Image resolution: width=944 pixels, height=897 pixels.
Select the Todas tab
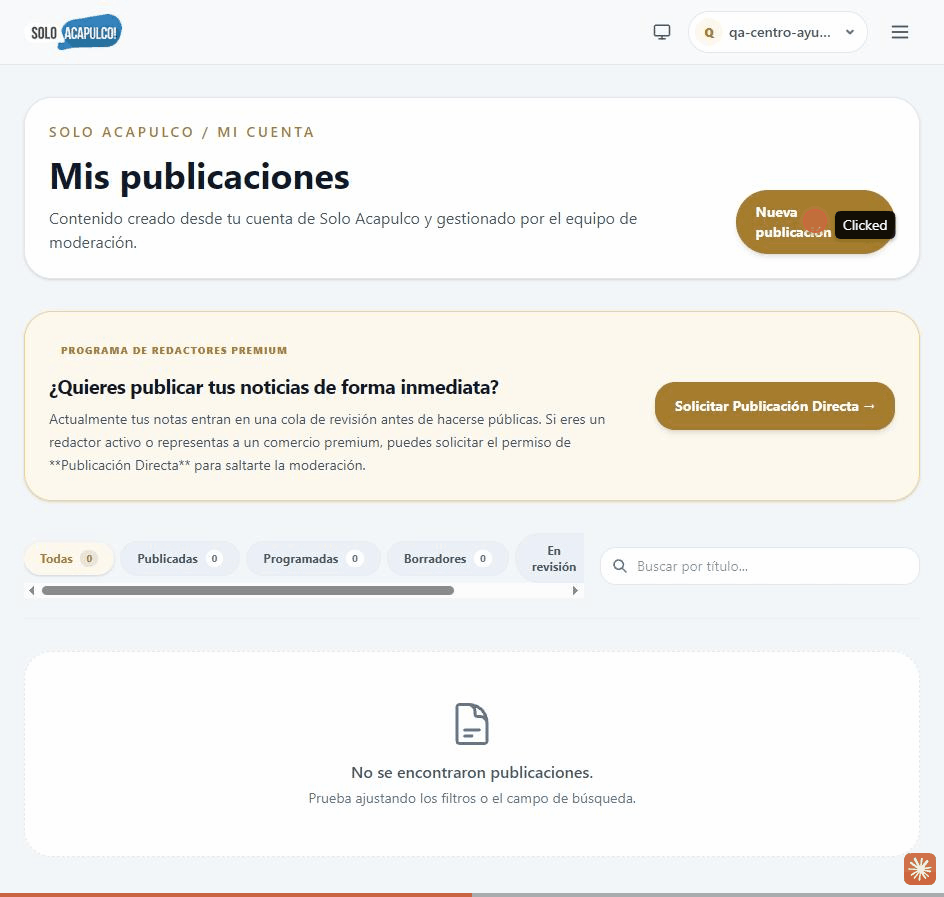[69, 559]
